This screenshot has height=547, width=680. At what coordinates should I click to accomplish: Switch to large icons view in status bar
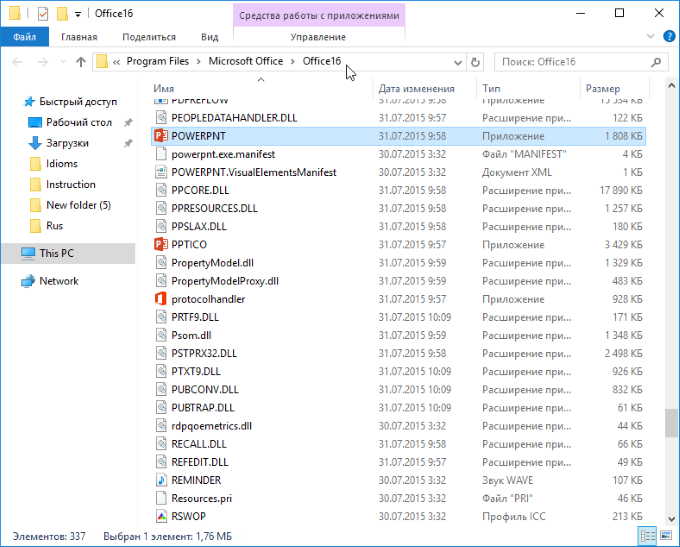point(666,536)
